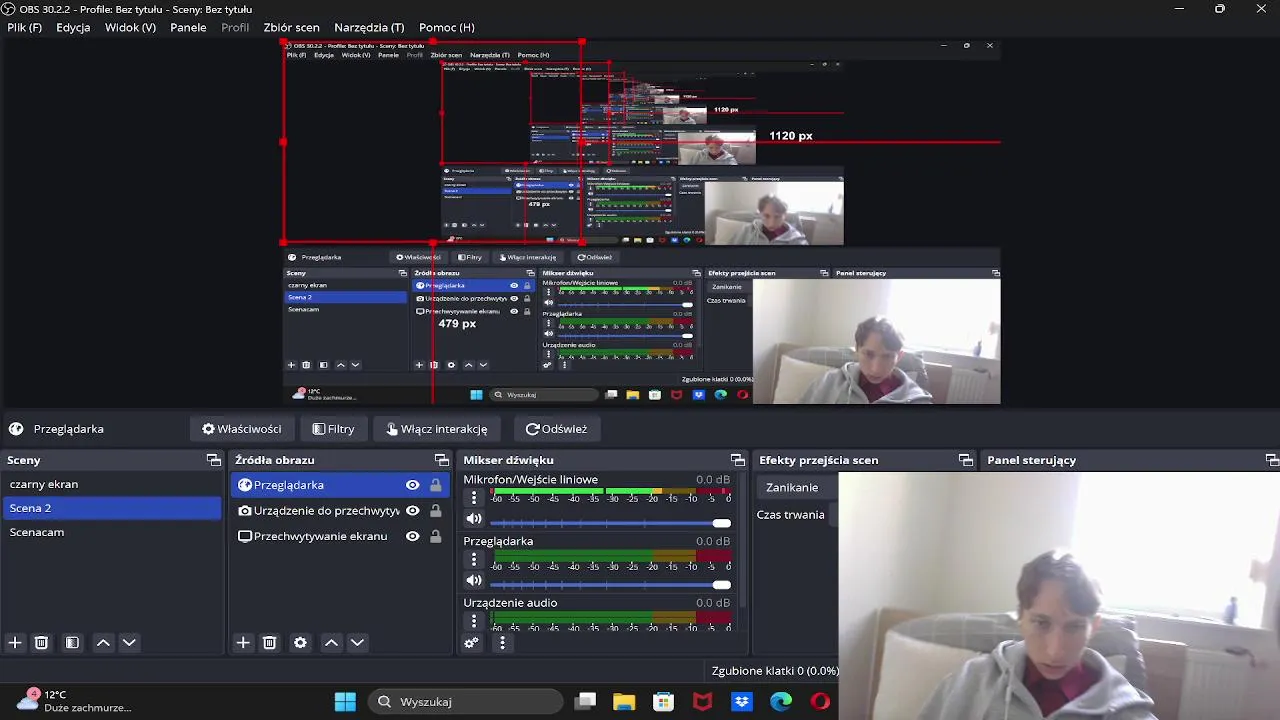This screenshot has width=1280, height=720.
Task: Click the Wyszukaj taskbar search box
Action: [x=465, y=702]
